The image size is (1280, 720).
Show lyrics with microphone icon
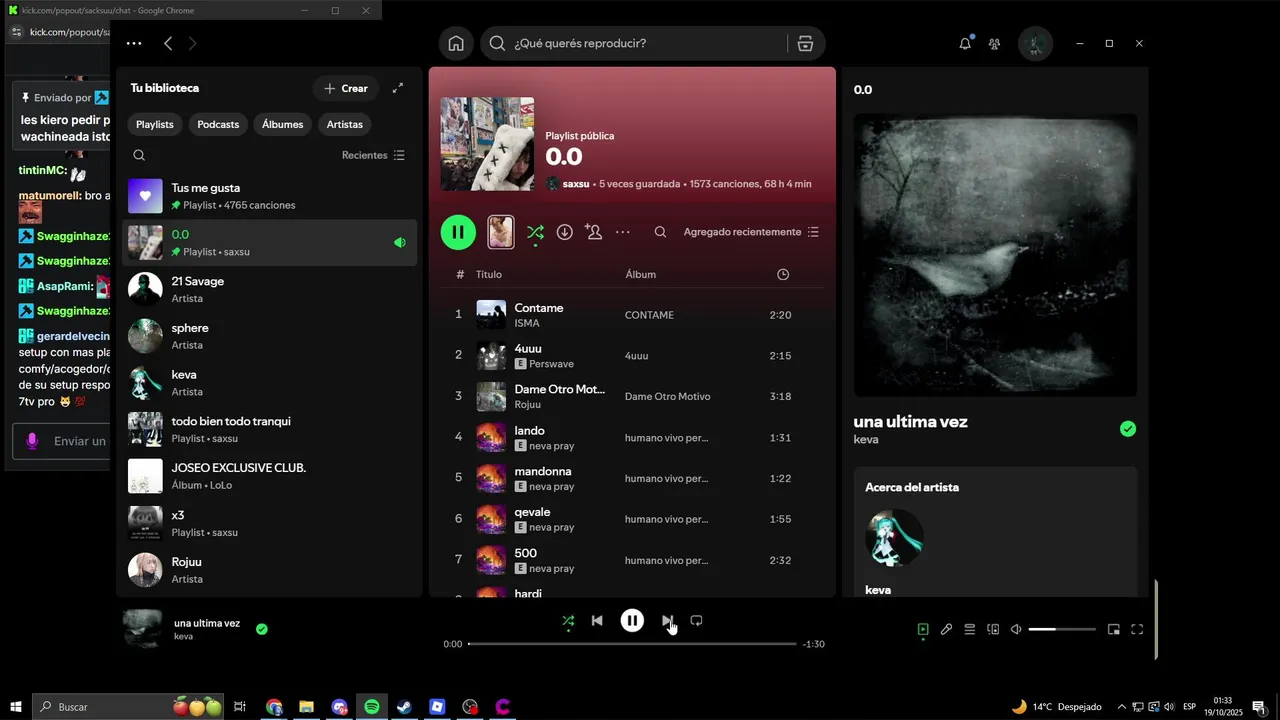coord(946,629)
